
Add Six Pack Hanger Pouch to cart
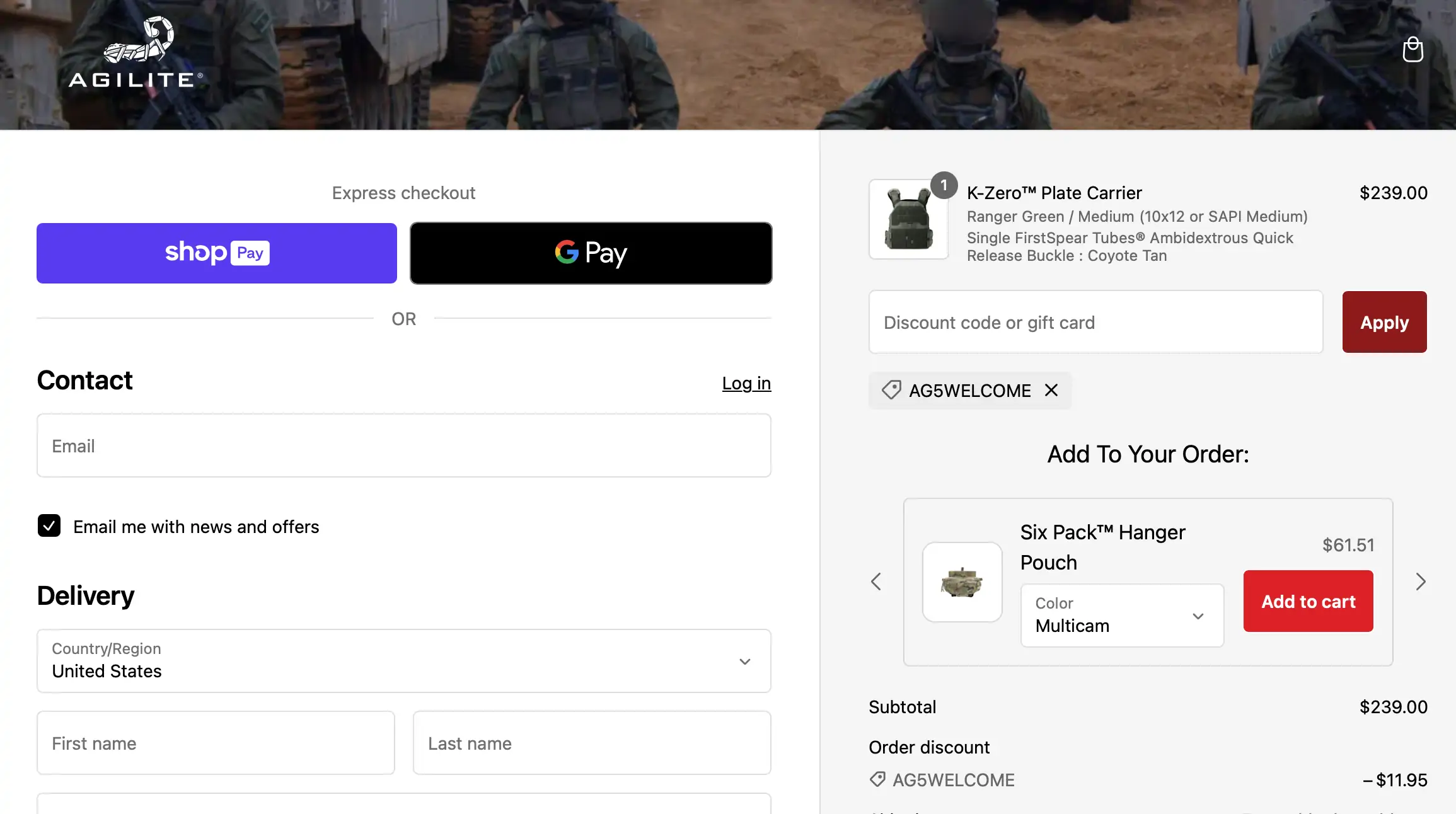pyautogui.click(x=1308, y=601)
